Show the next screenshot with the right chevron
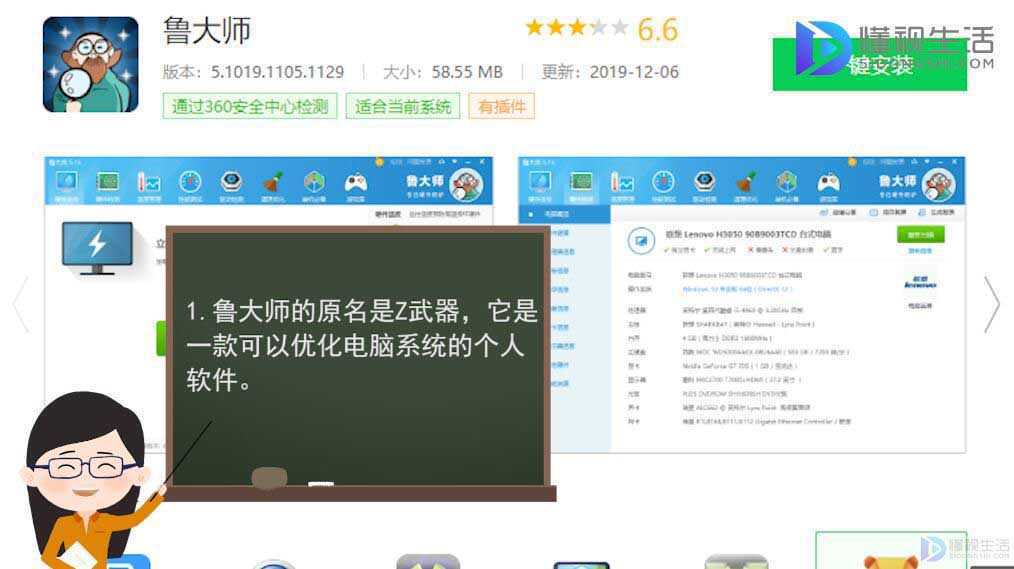1014x569 pixels. (991, 304)
